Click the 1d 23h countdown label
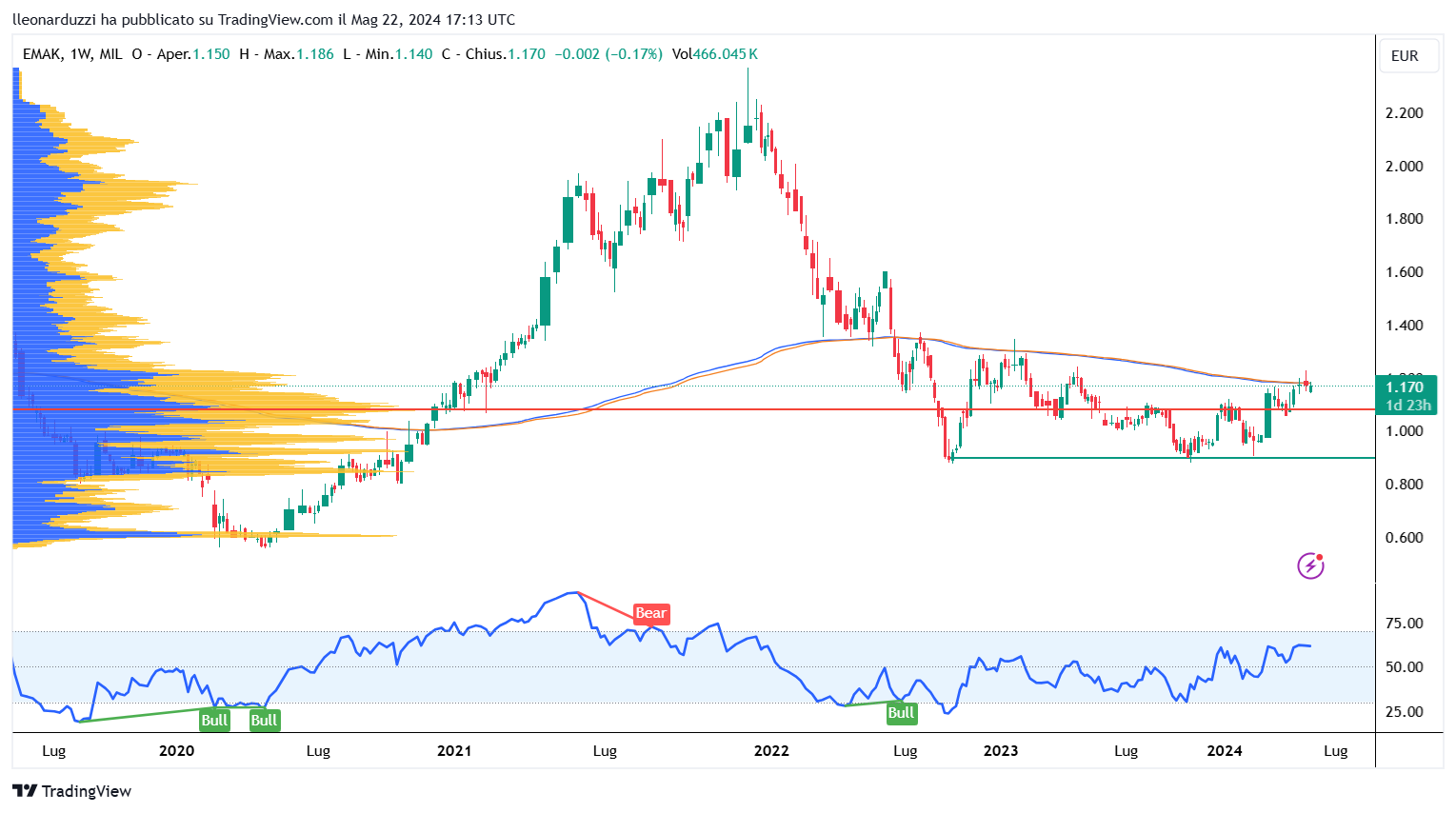The image size is (1456, 813). point(1408,406)
